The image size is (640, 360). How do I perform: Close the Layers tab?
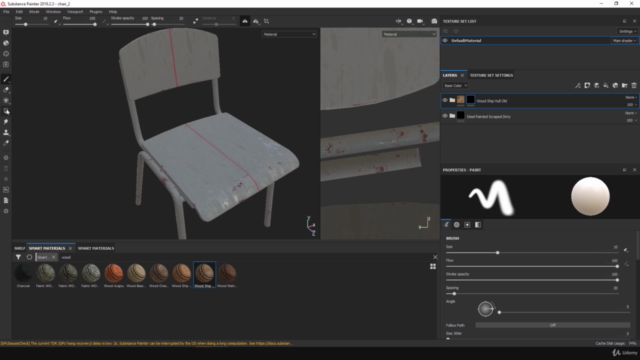462,76
